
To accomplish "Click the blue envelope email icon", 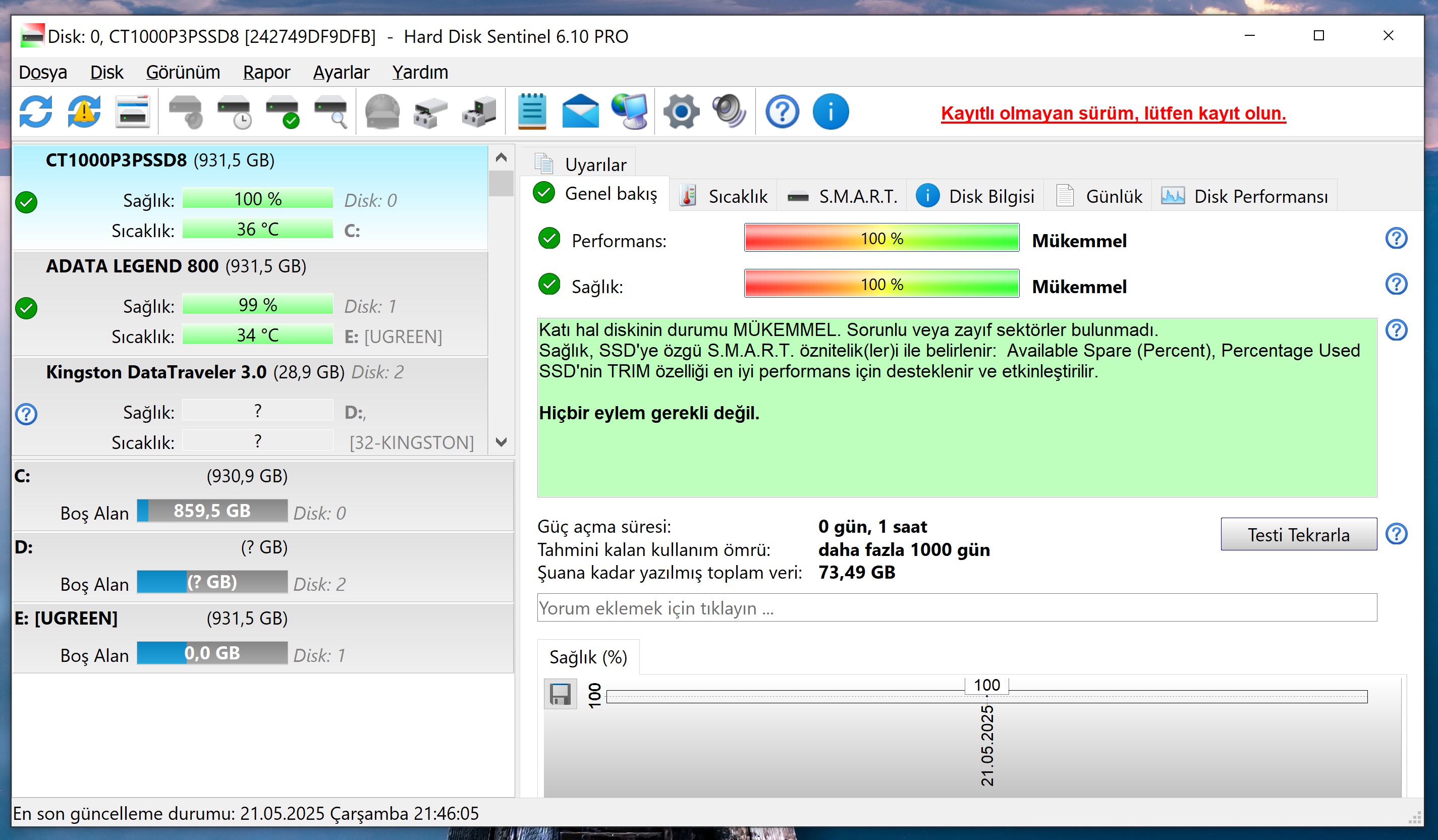I will pyautogui.click(x=580, y=111).
